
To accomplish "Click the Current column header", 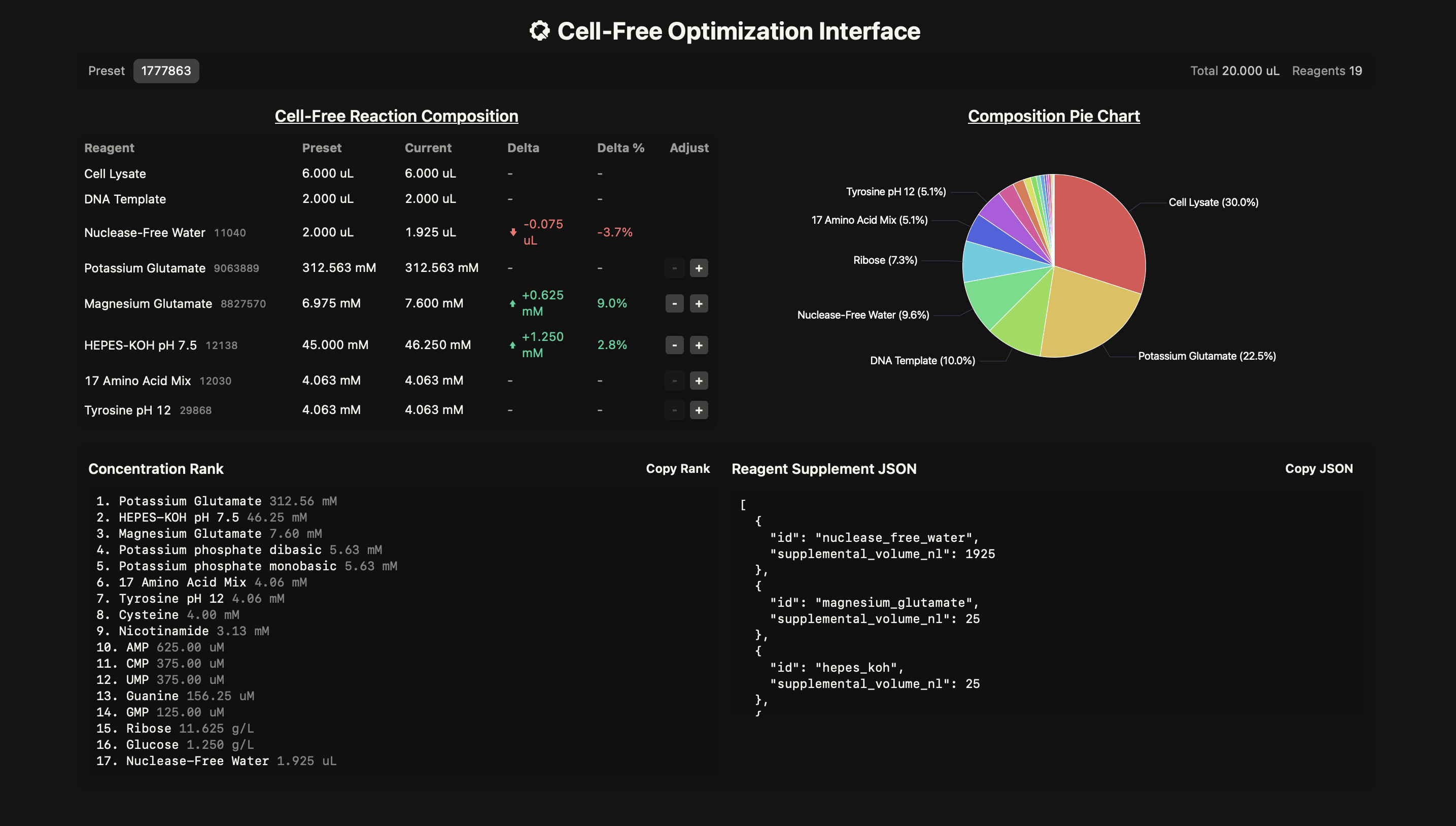I will 428,148.
